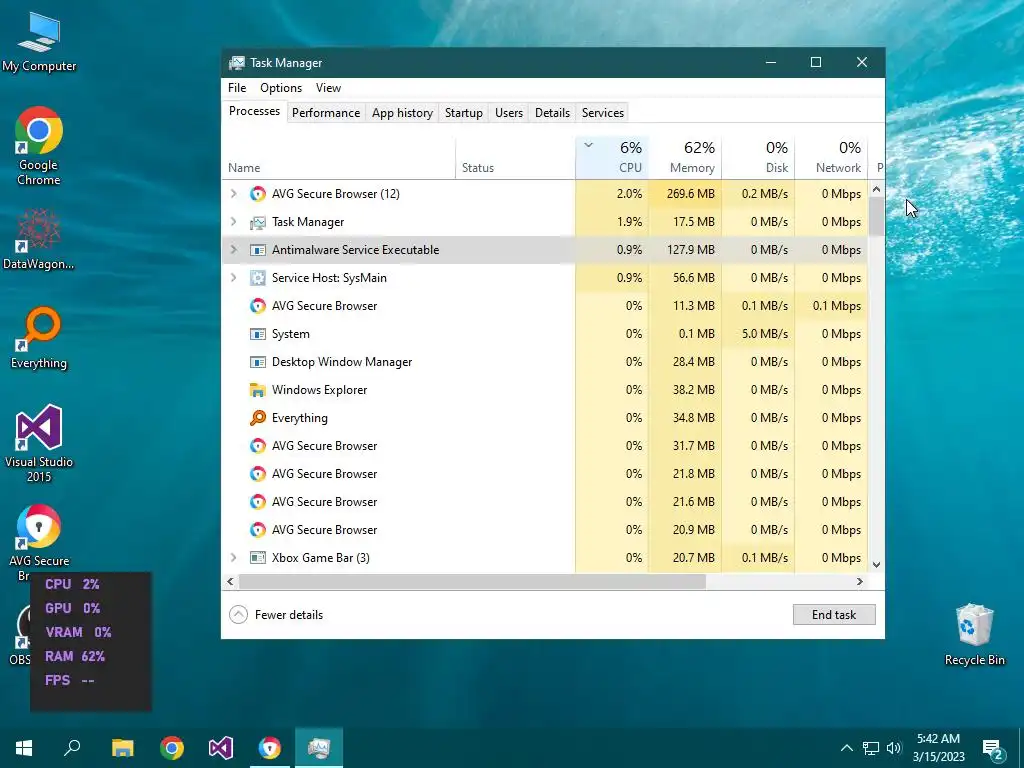Select AVG Secure Browser using 21.8 MB
The width and height of the screenshot is (1024, 768).
[x=545, y=474]
